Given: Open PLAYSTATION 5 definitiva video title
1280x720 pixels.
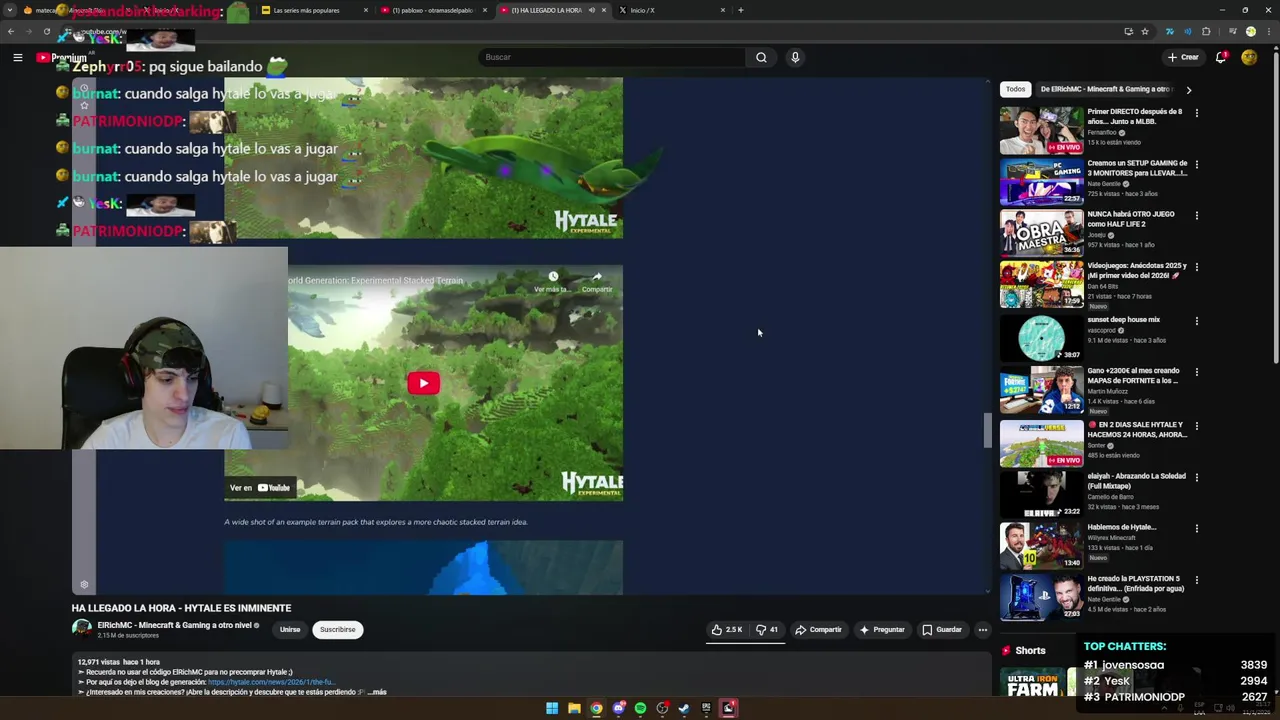Looking at the screenshot, I should coord(1135,583).
